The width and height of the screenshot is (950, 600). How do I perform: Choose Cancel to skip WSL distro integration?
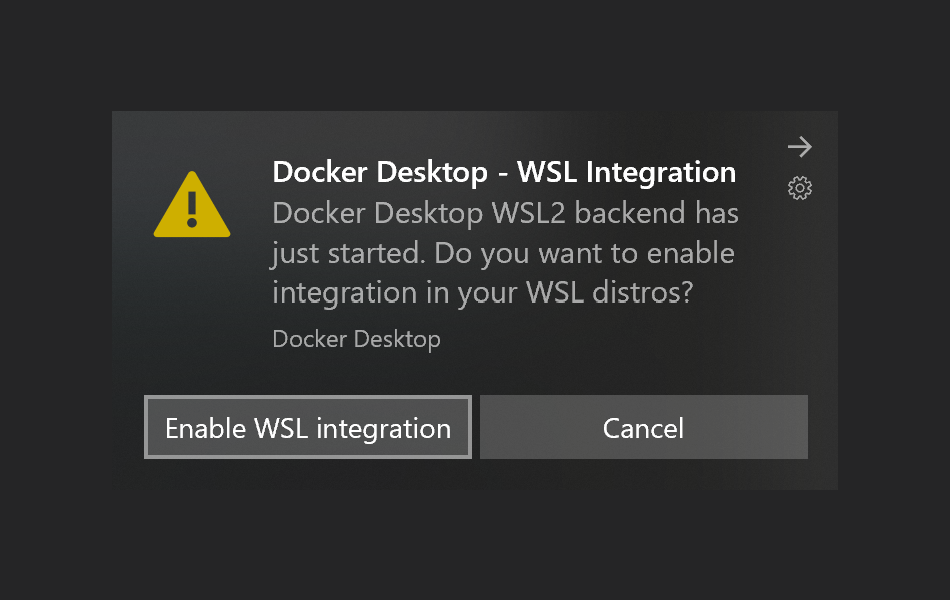[643, 427]
